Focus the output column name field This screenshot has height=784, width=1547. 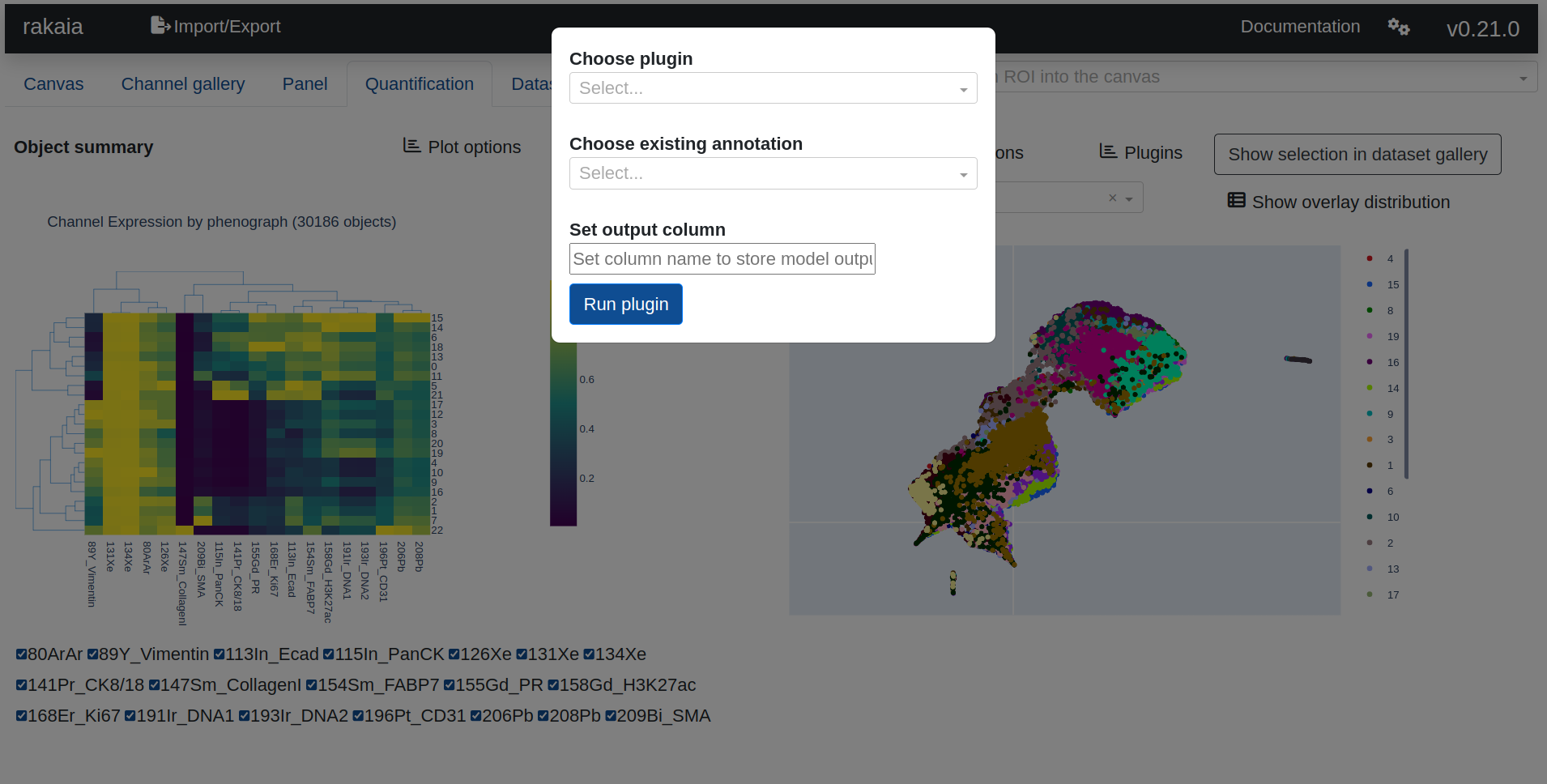(x=722, y=259)
